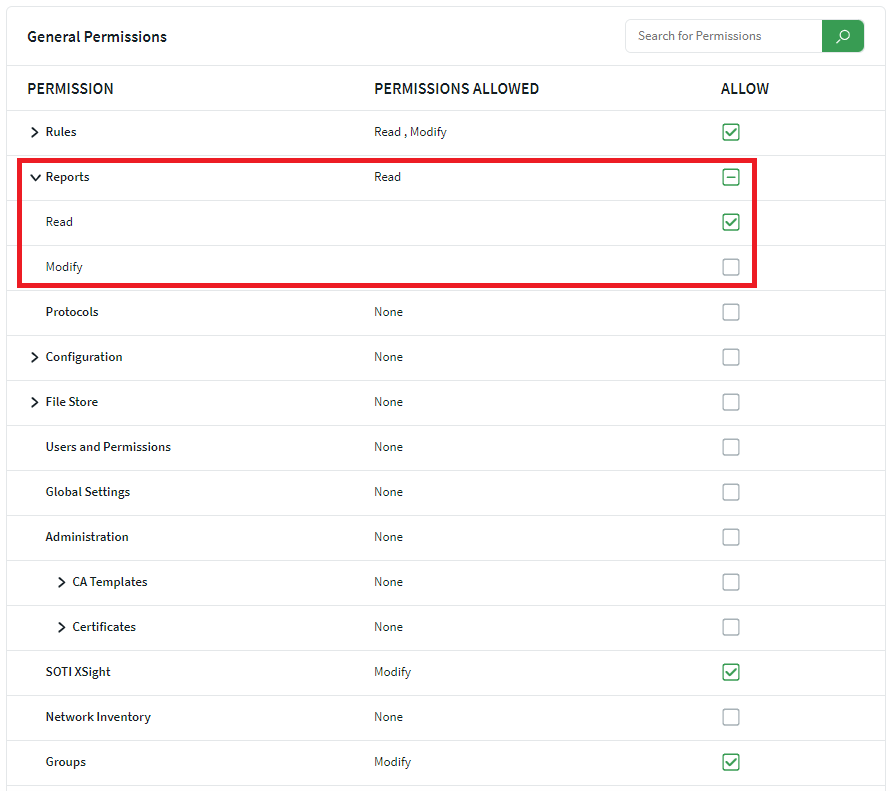Expand the File Store permission row
The width and height of the screenshot is (891, 791).
coord(35,402)
